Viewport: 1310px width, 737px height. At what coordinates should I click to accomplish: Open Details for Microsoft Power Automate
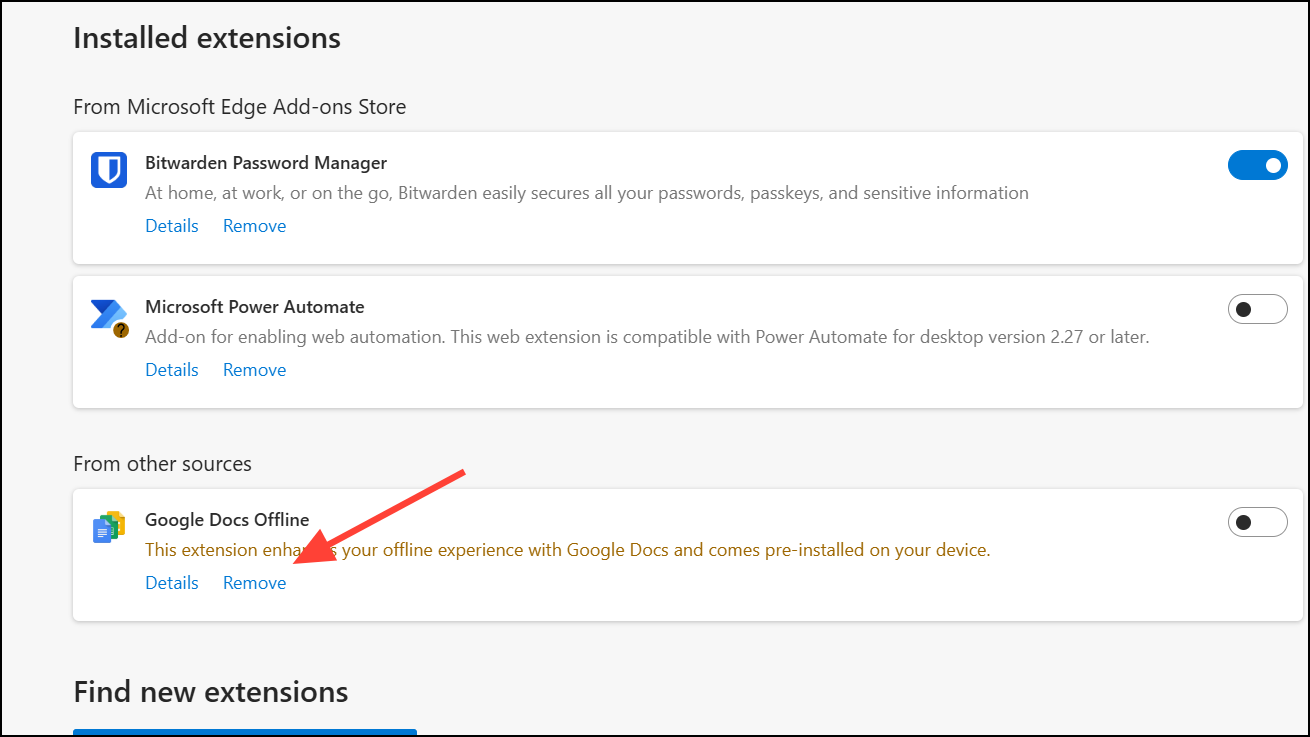[171, 369]
